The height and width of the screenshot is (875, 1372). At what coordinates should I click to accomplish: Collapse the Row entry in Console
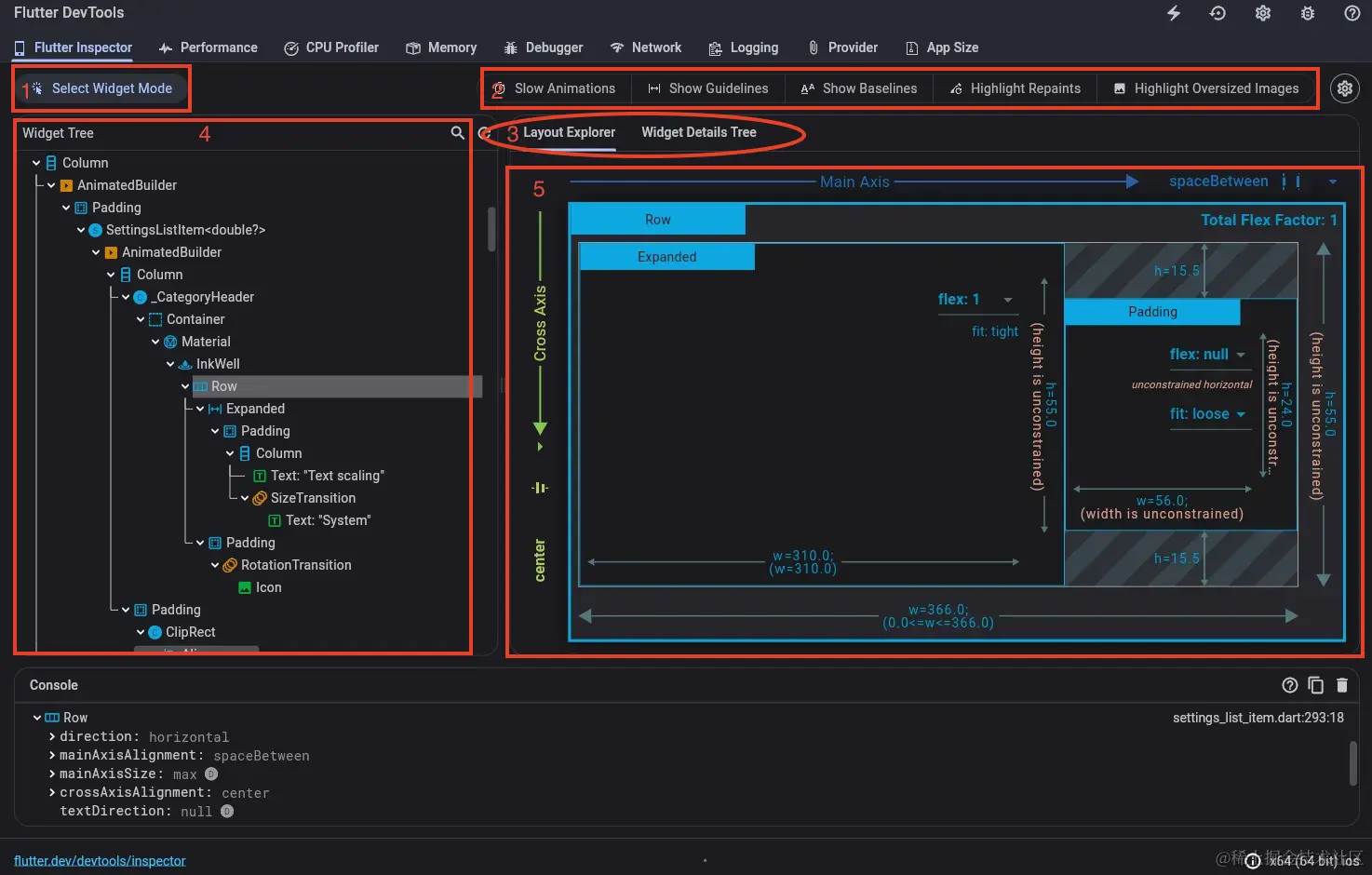[x=37, y=718]
